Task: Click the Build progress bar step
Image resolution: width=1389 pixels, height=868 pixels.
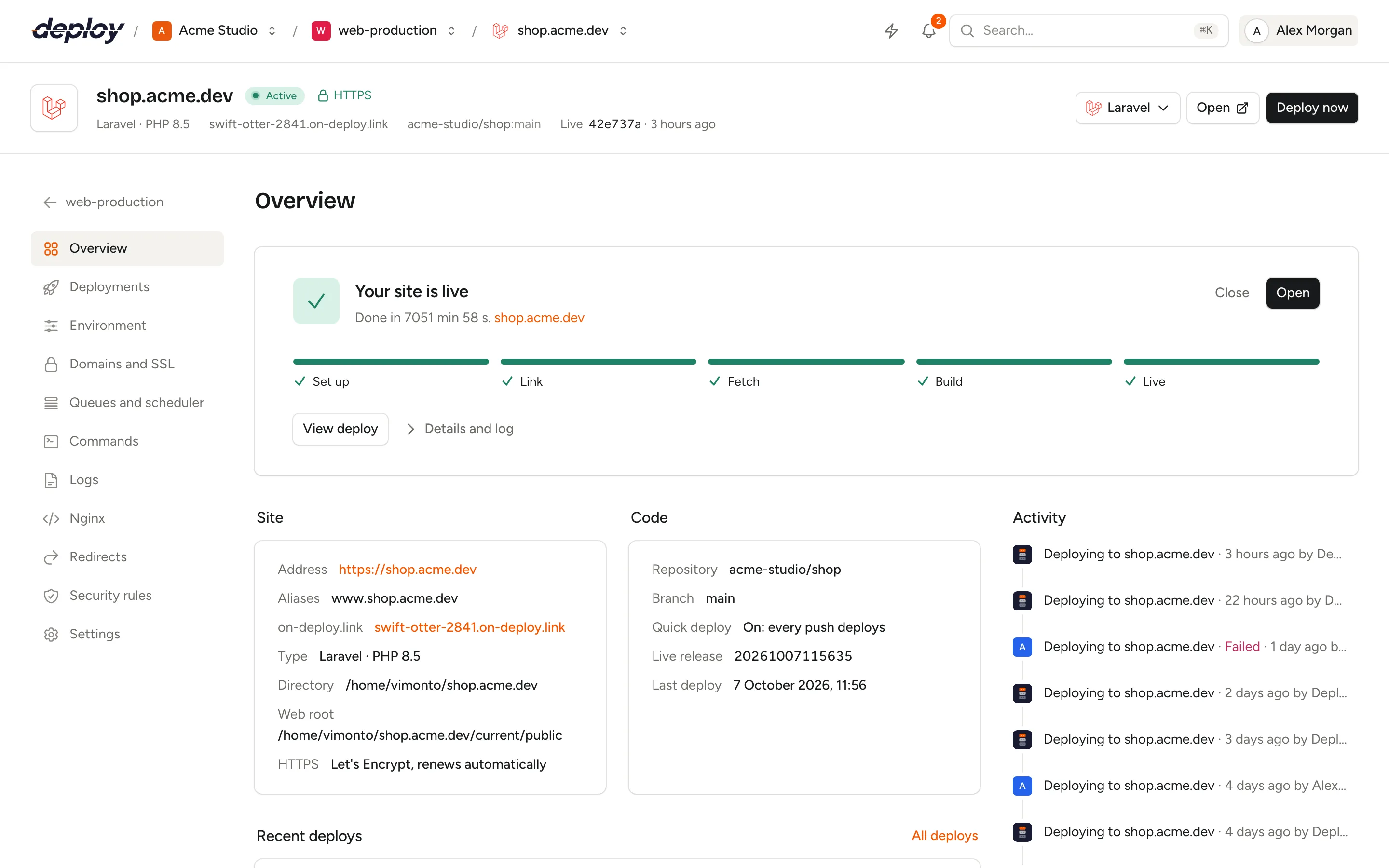Action: [1014, 374]
